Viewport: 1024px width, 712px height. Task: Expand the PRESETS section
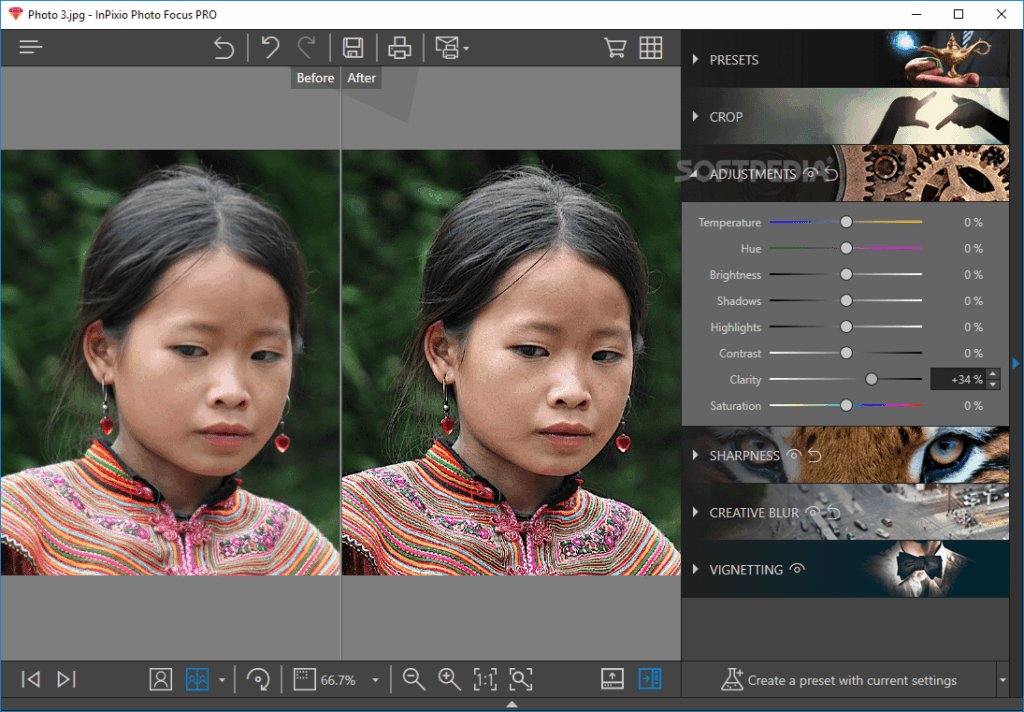tap(696, 59)
